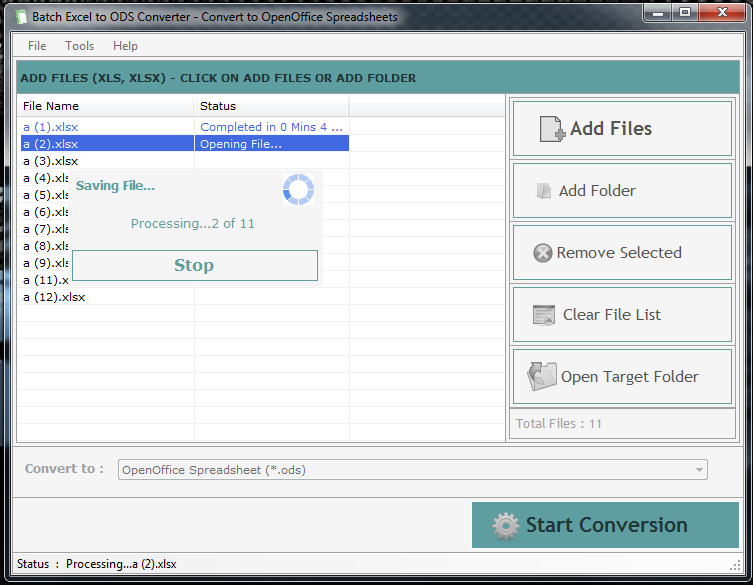Click the Add Files button label
Screen dimensions: 753x585
click(611, 128)
